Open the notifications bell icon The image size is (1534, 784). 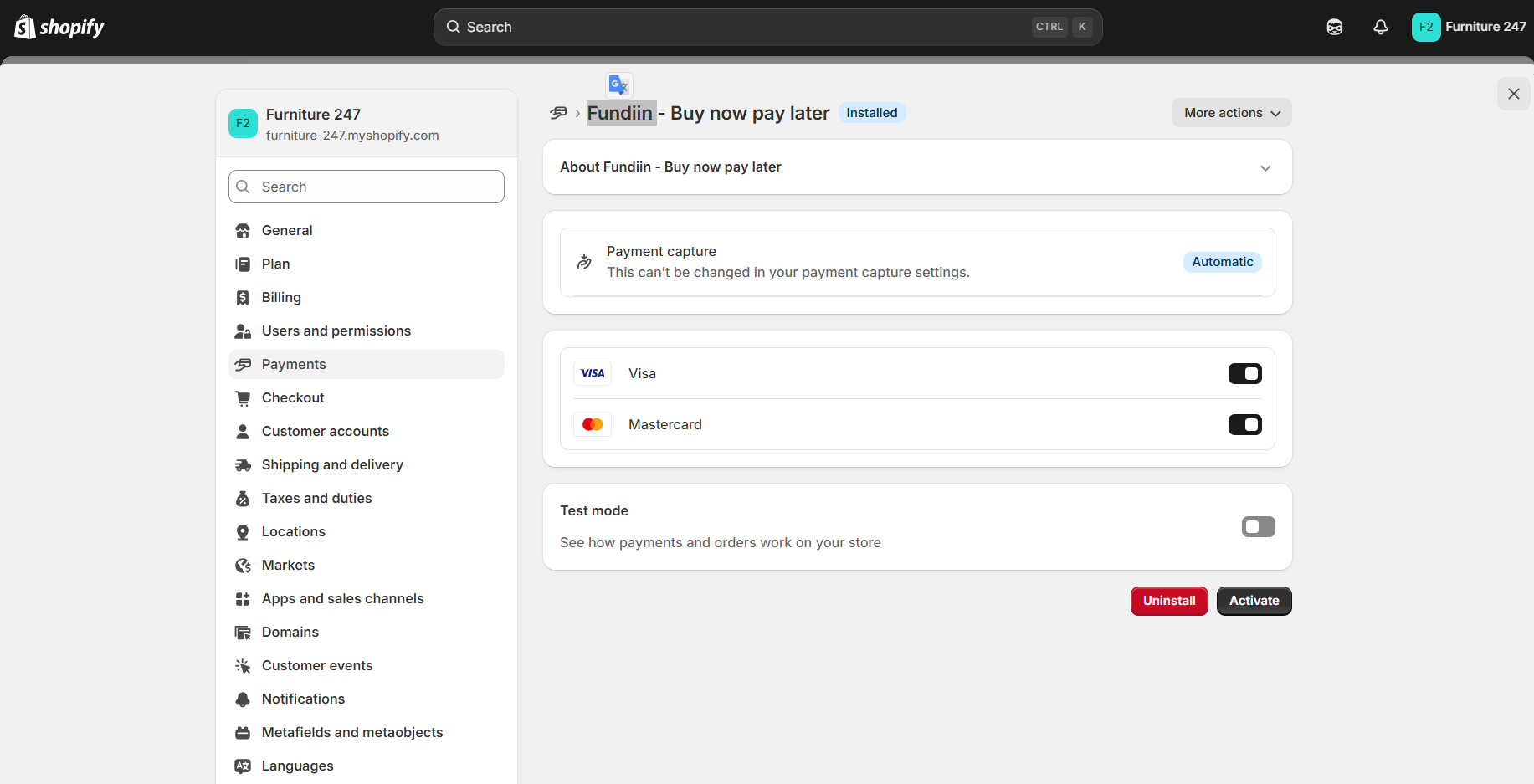coord(1381,27)
